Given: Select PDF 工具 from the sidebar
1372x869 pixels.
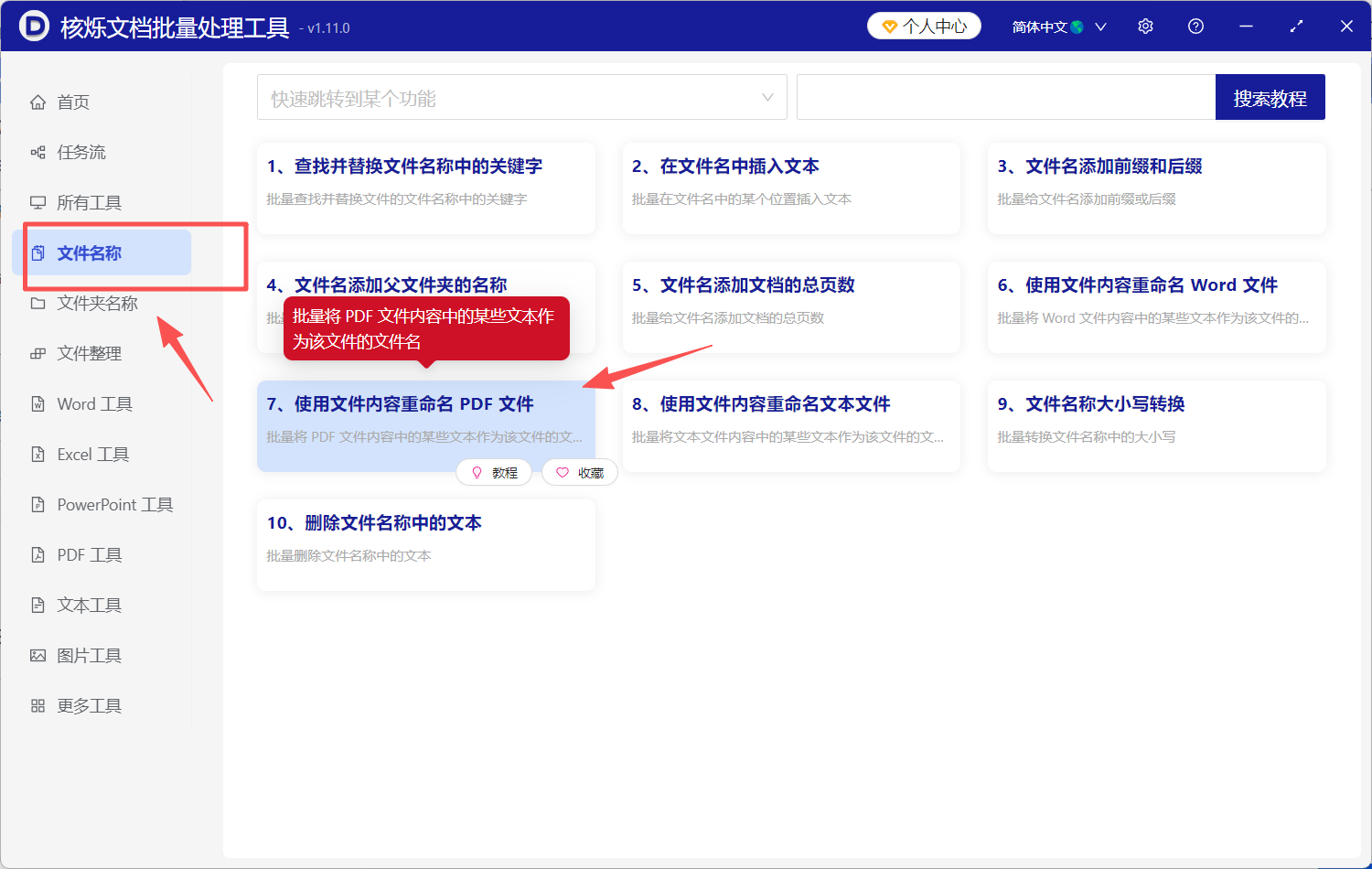Looking at the screenshot, I should click(84, 554).
